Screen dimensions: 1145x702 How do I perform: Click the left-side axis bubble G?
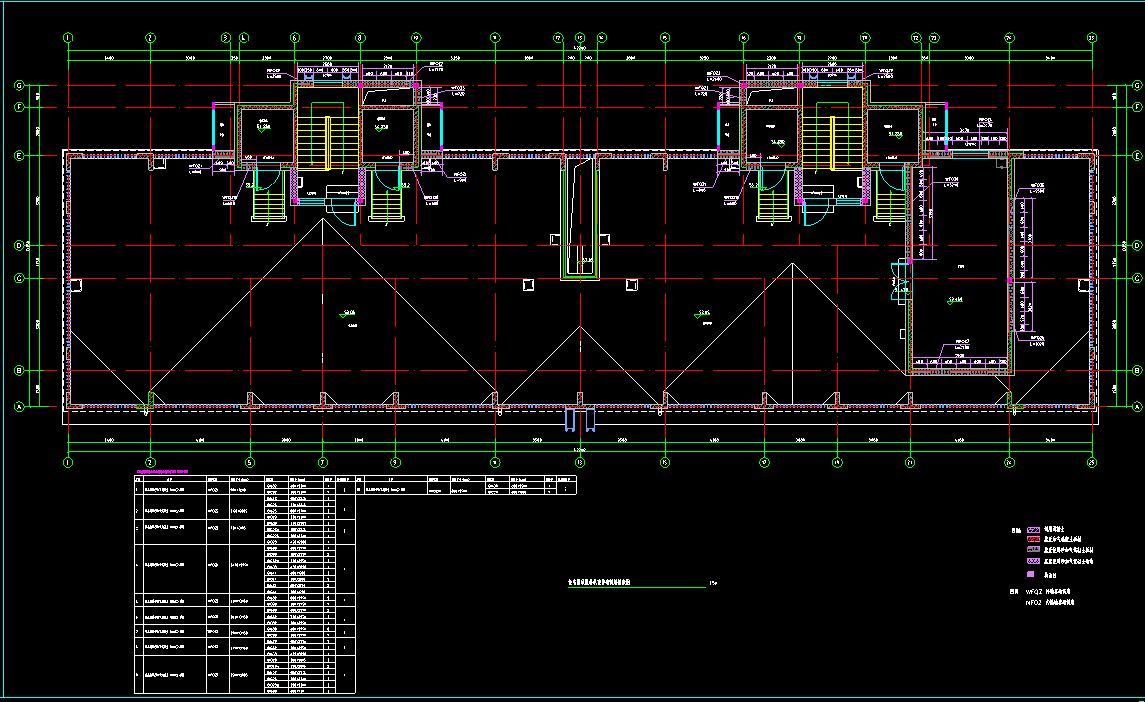pos(19,86)
